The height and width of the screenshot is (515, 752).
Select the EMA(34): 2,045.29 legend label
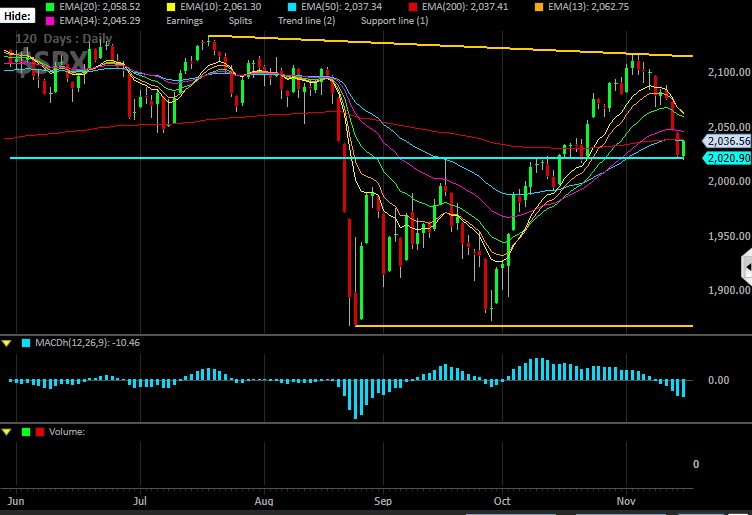(100, 21)
